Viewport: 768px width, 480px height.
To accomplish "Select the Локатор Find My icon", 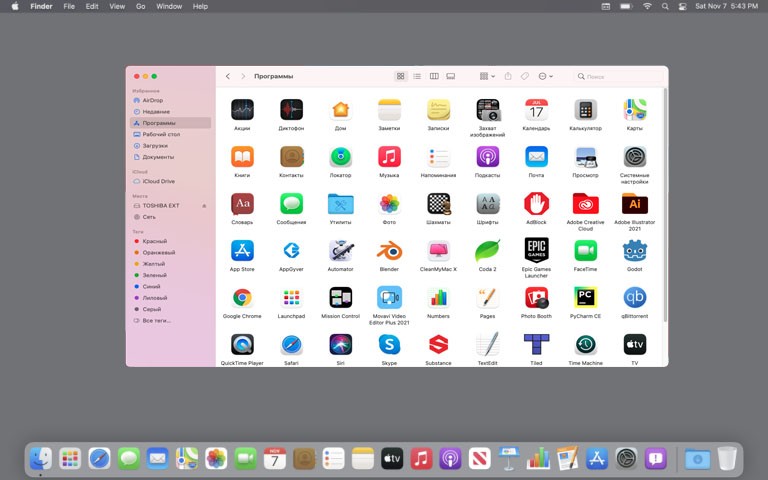I will tap(340, 157).
